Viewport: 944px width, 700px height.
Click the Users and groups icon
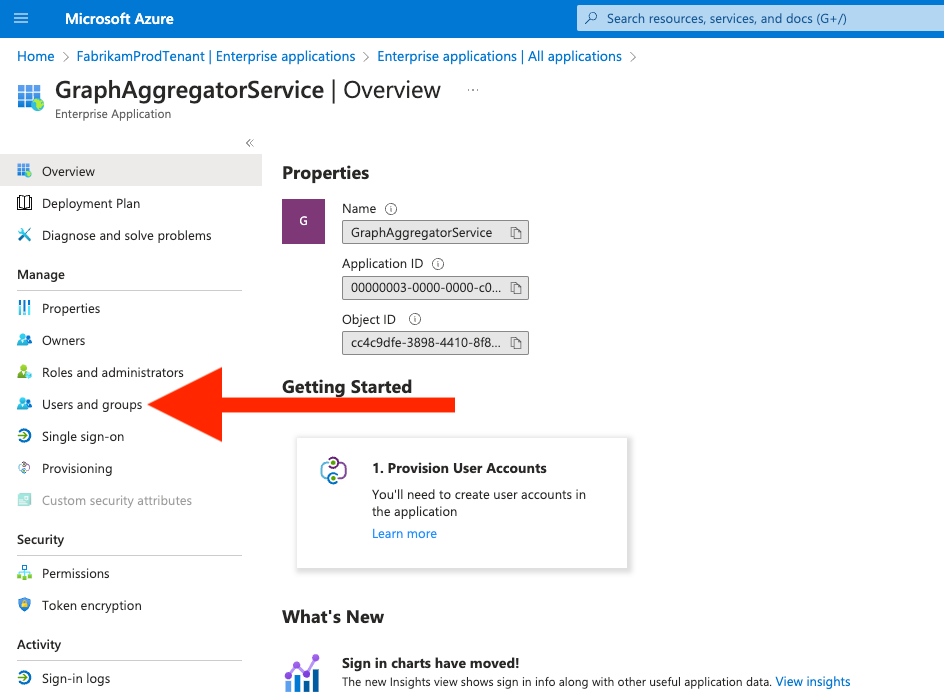24,403
